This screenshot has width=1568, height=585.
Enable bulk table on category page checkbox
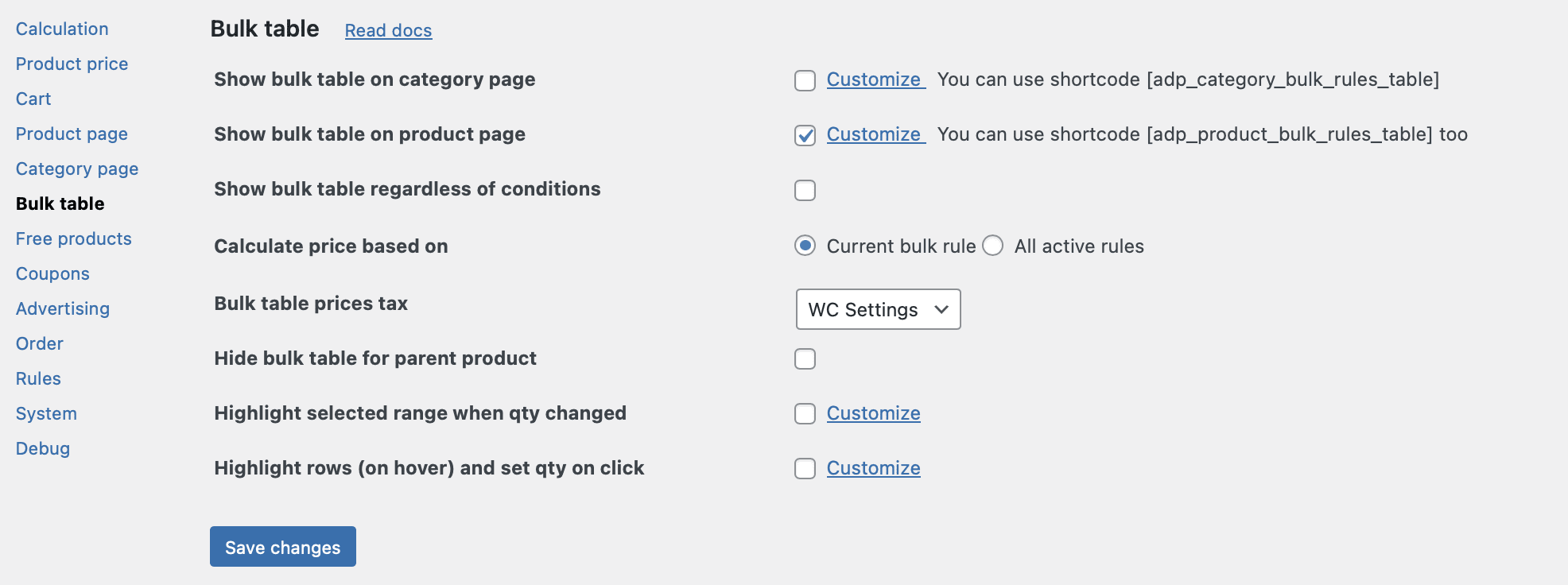(x=805, y=80)
